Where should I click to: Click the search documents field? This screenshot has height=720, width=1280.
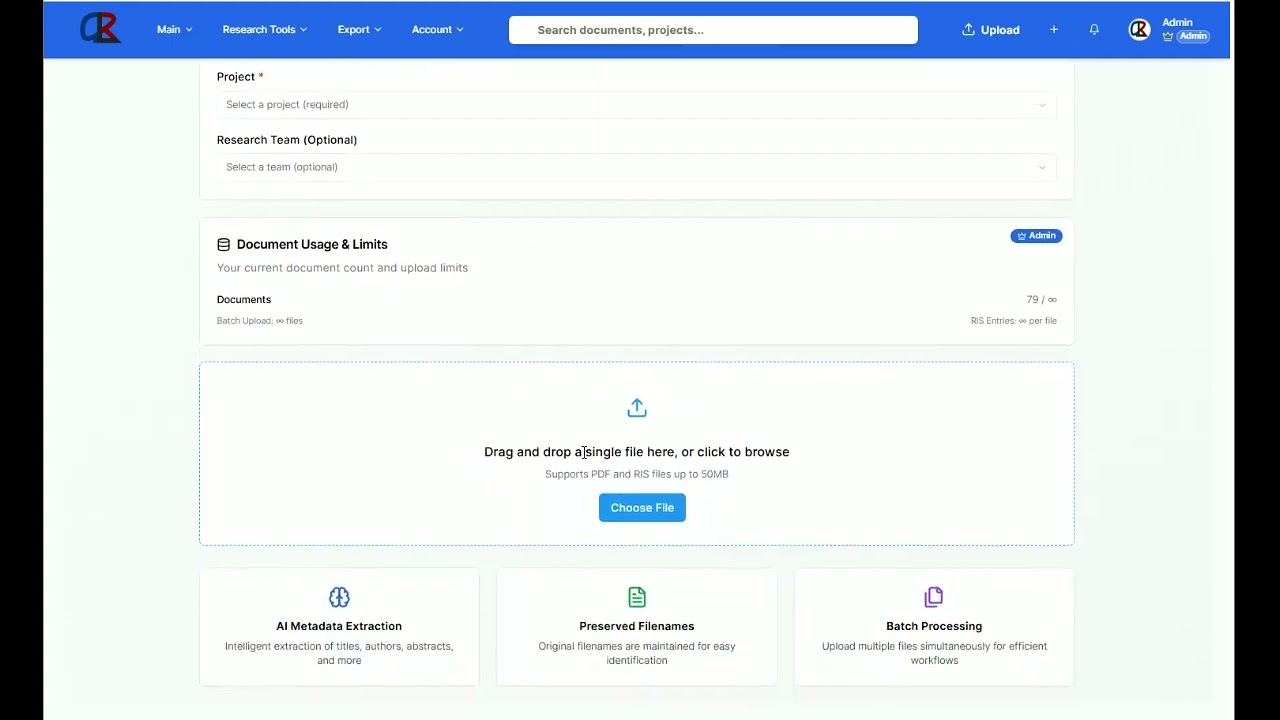(x=713, y=30)
